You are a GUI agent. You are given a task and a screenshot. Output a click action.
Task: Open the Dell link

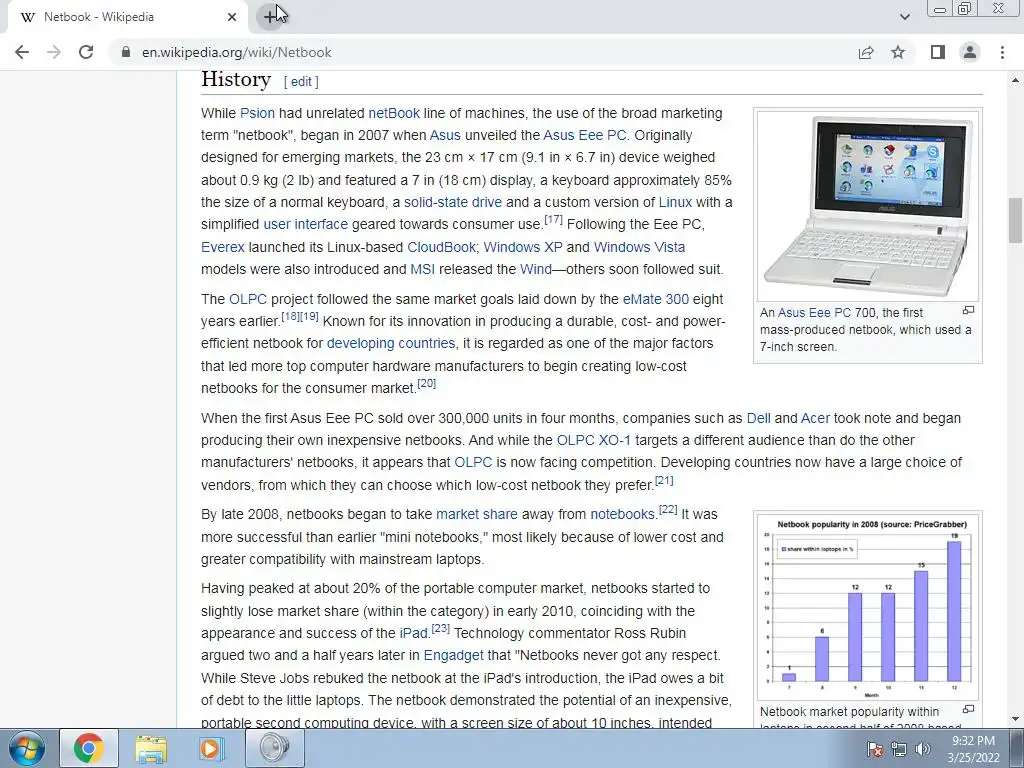pos(758,418)
